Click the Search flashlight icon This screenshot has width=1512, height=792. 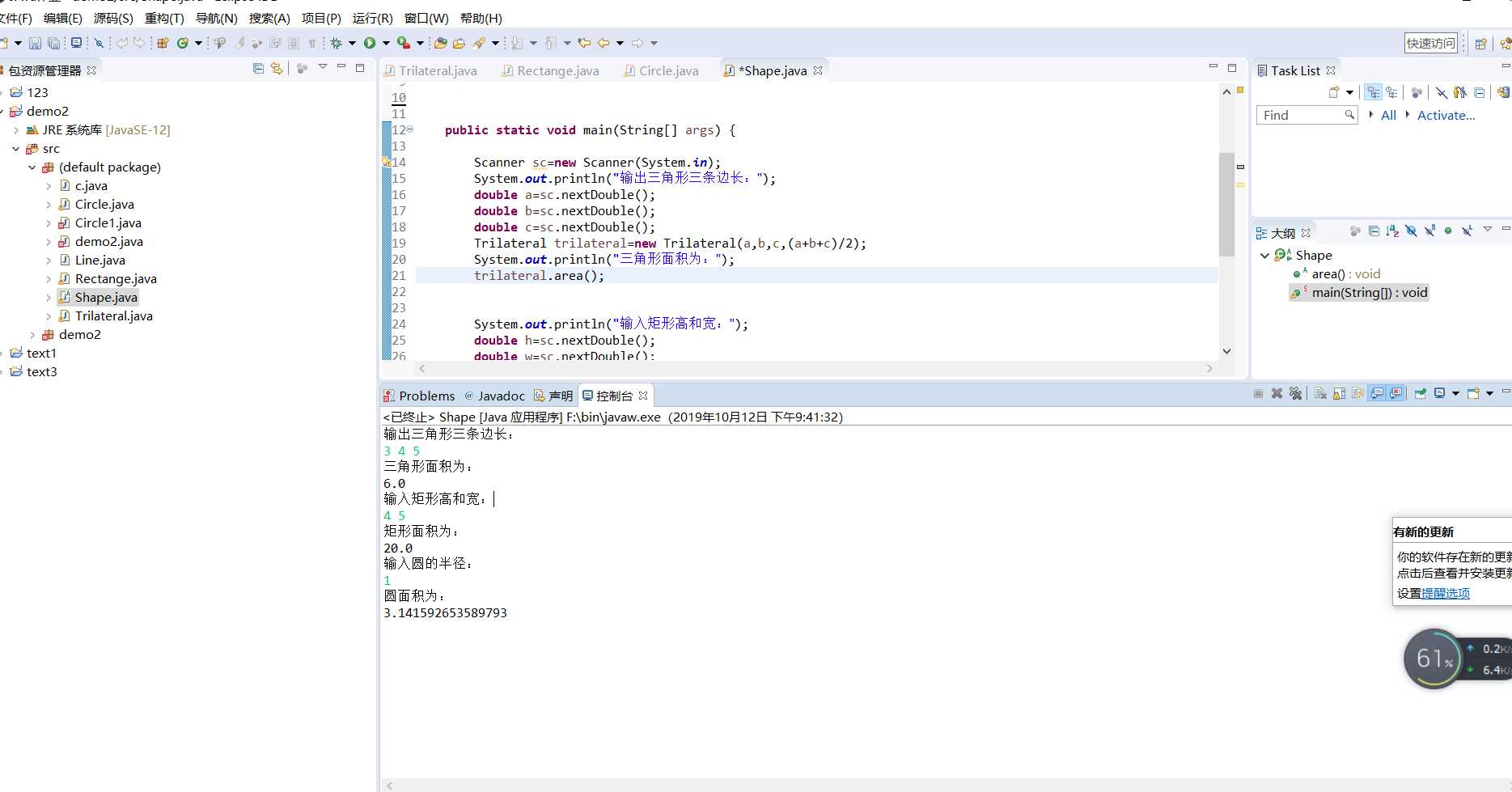tap(479, 43)
